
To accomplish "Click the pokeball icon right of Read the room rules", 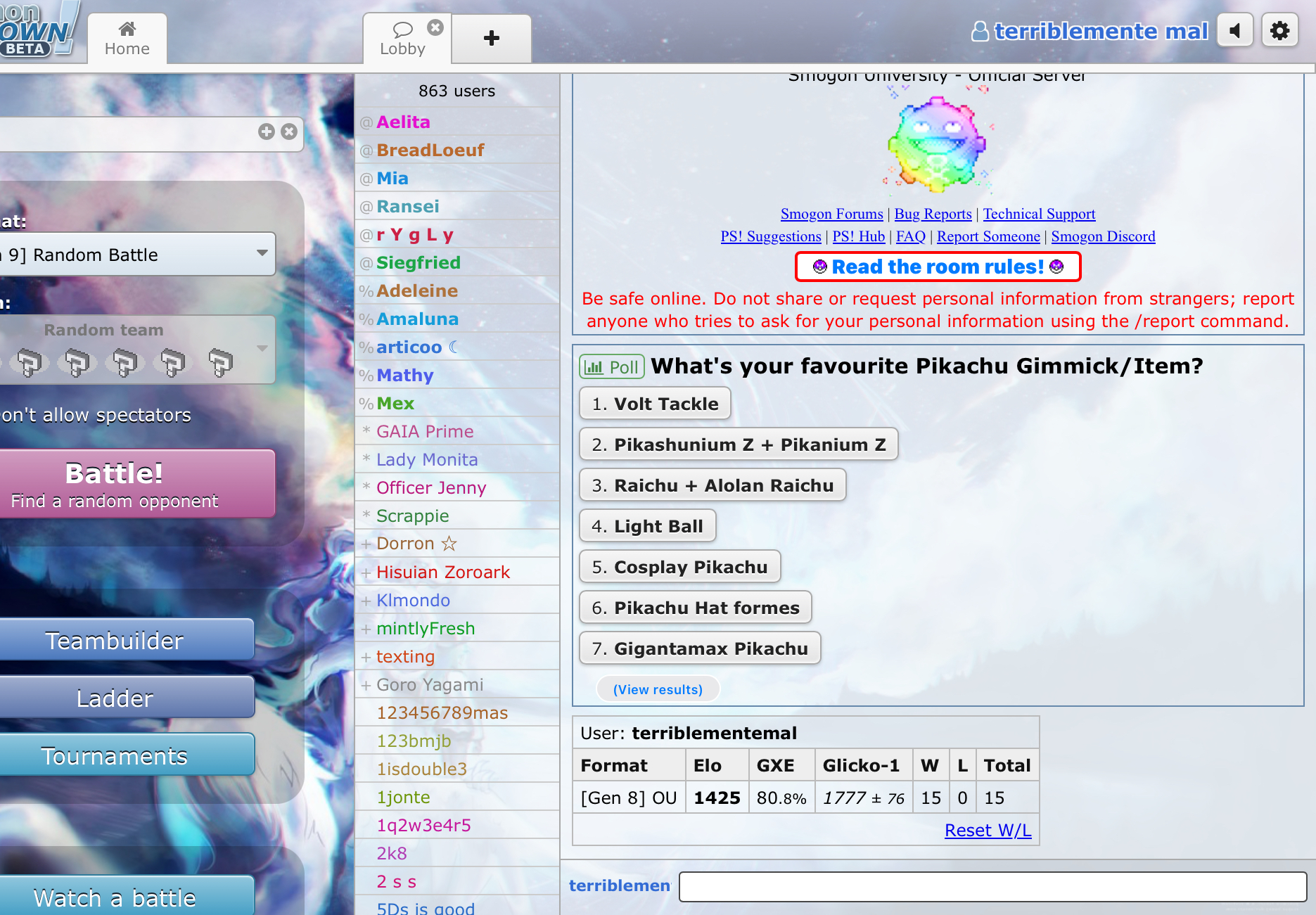I will 1056,267.
